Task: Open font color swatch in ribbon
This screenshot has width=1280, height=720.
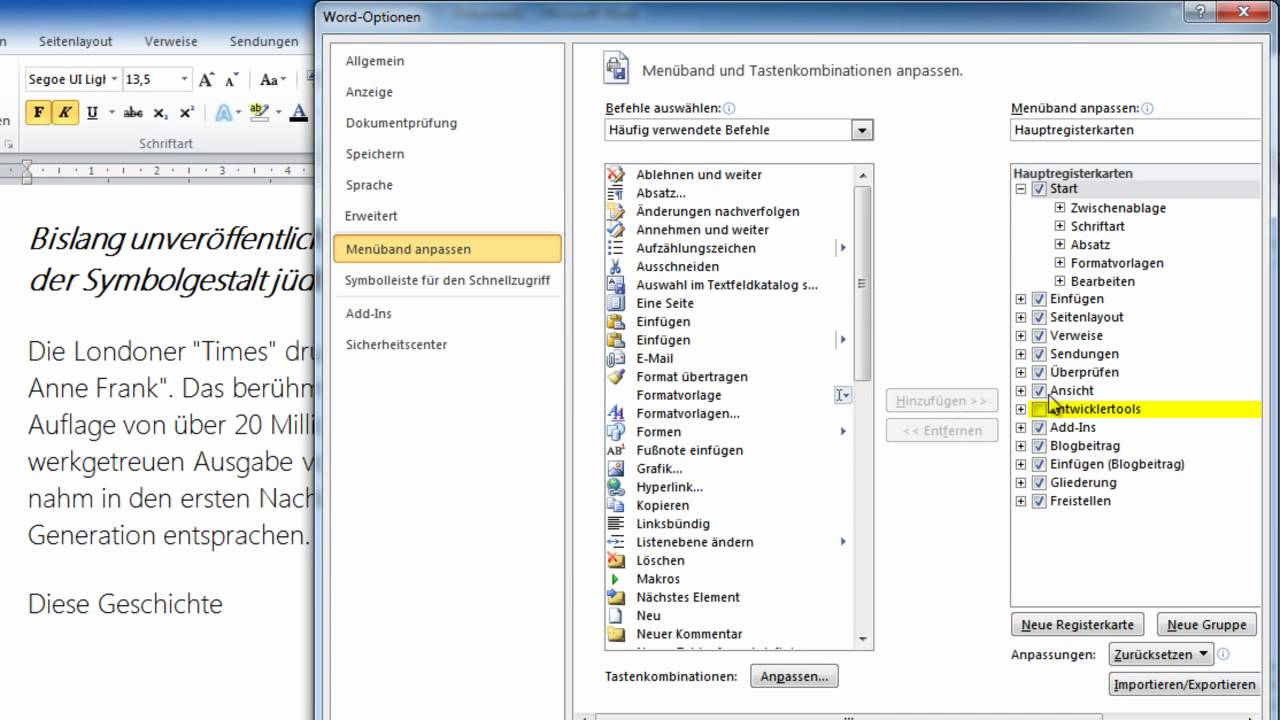Action: click(x=298, y=112)
